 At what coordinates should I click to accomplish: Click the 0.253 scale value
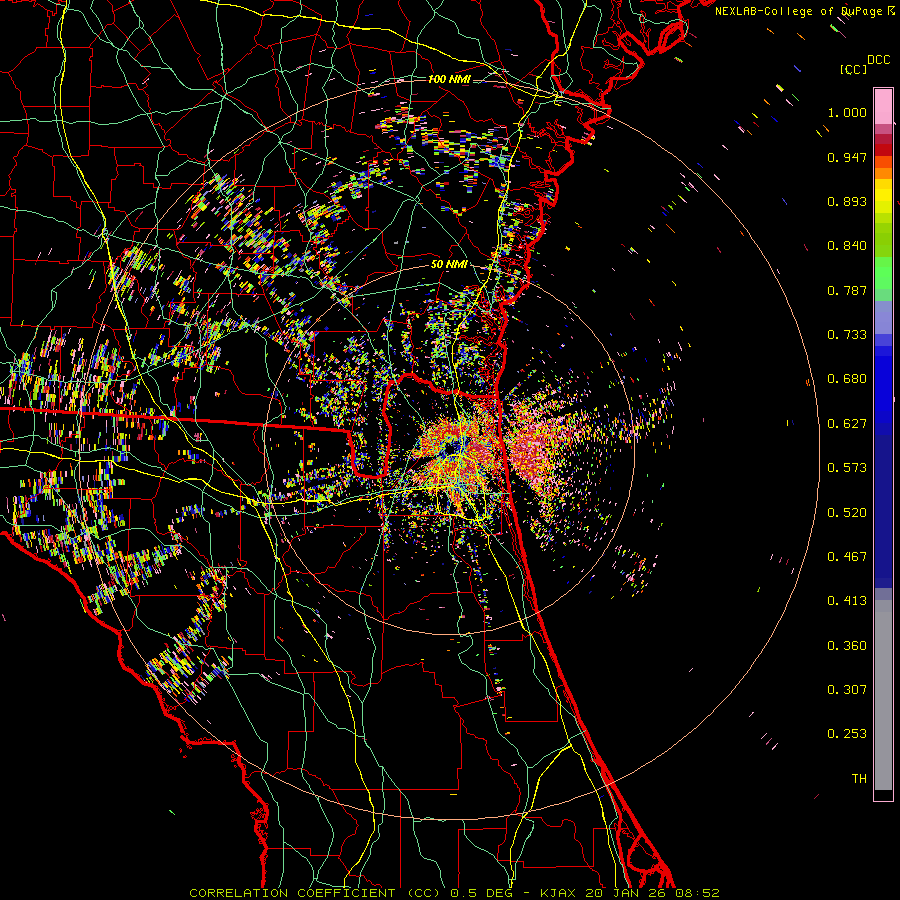(x=847, y=734)
